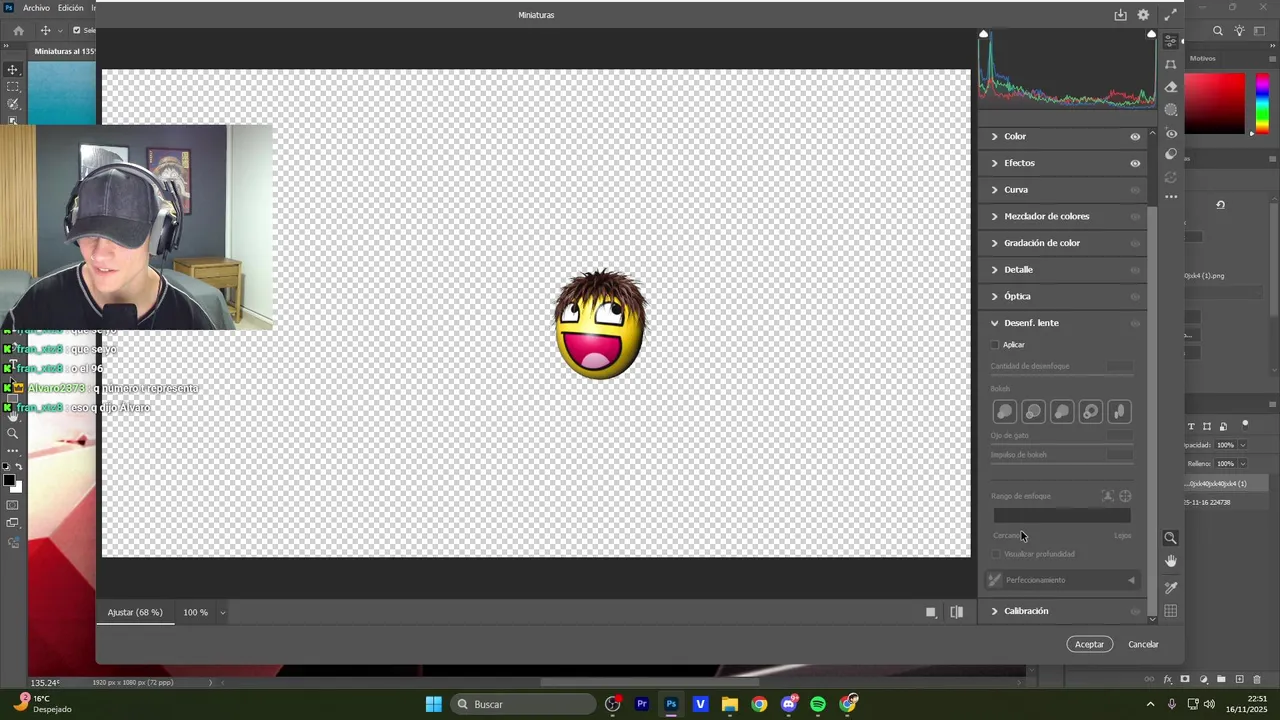Toggle Gradación de color visibility eye
This screenshot has width=1280, height=720.
pos(1135,243)
